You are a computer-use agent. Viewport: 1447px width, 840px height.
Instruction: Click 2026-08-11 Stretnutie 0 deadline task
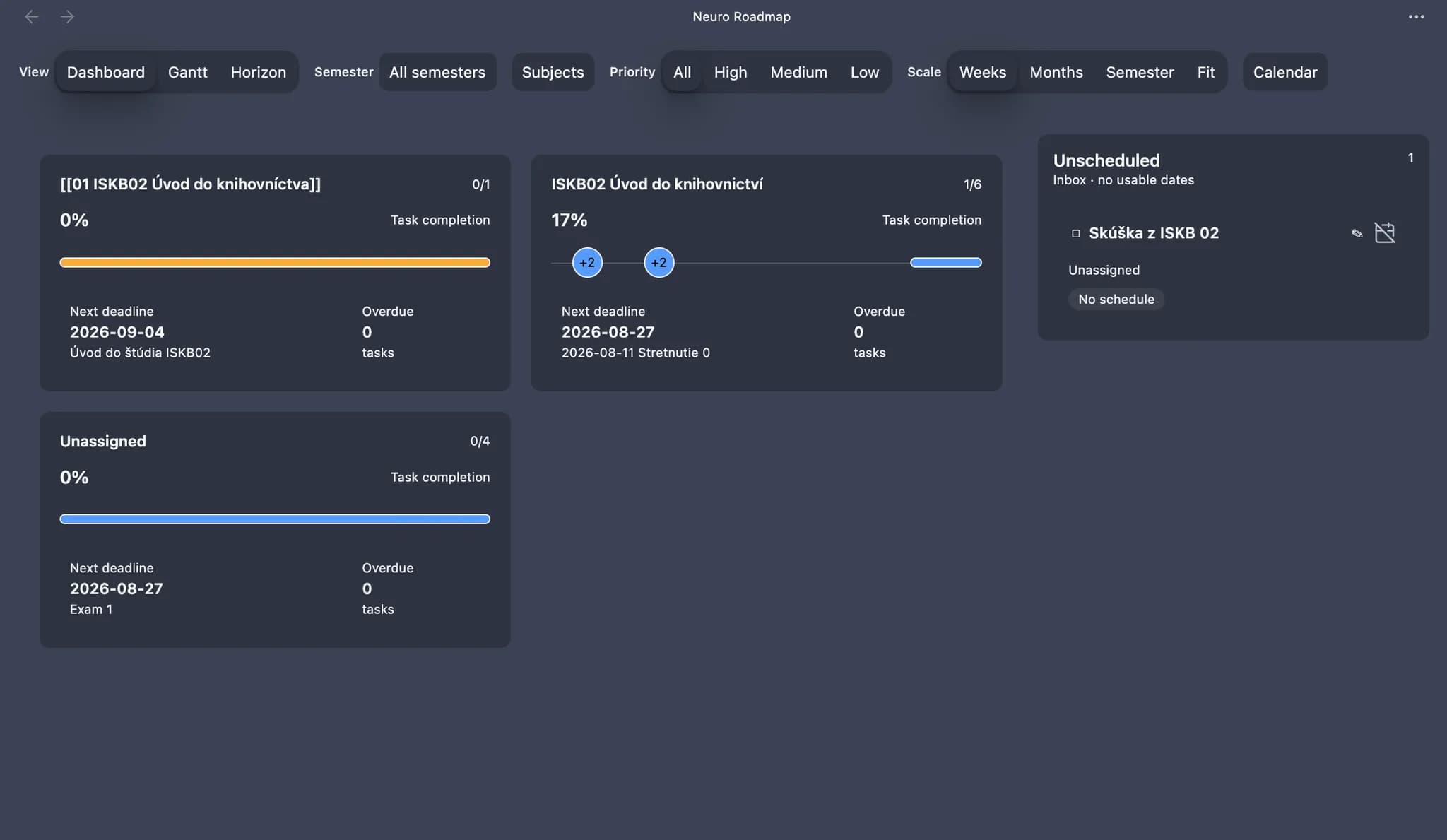[x=635, y=353]
